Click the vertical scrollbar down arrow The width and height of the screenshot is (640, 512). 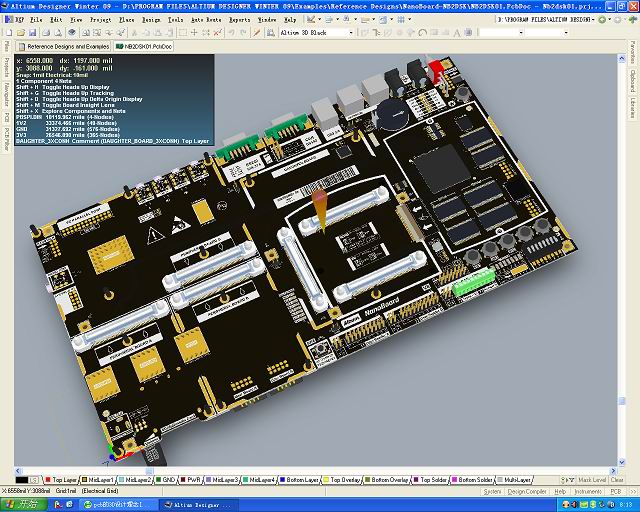coord(622,462)
